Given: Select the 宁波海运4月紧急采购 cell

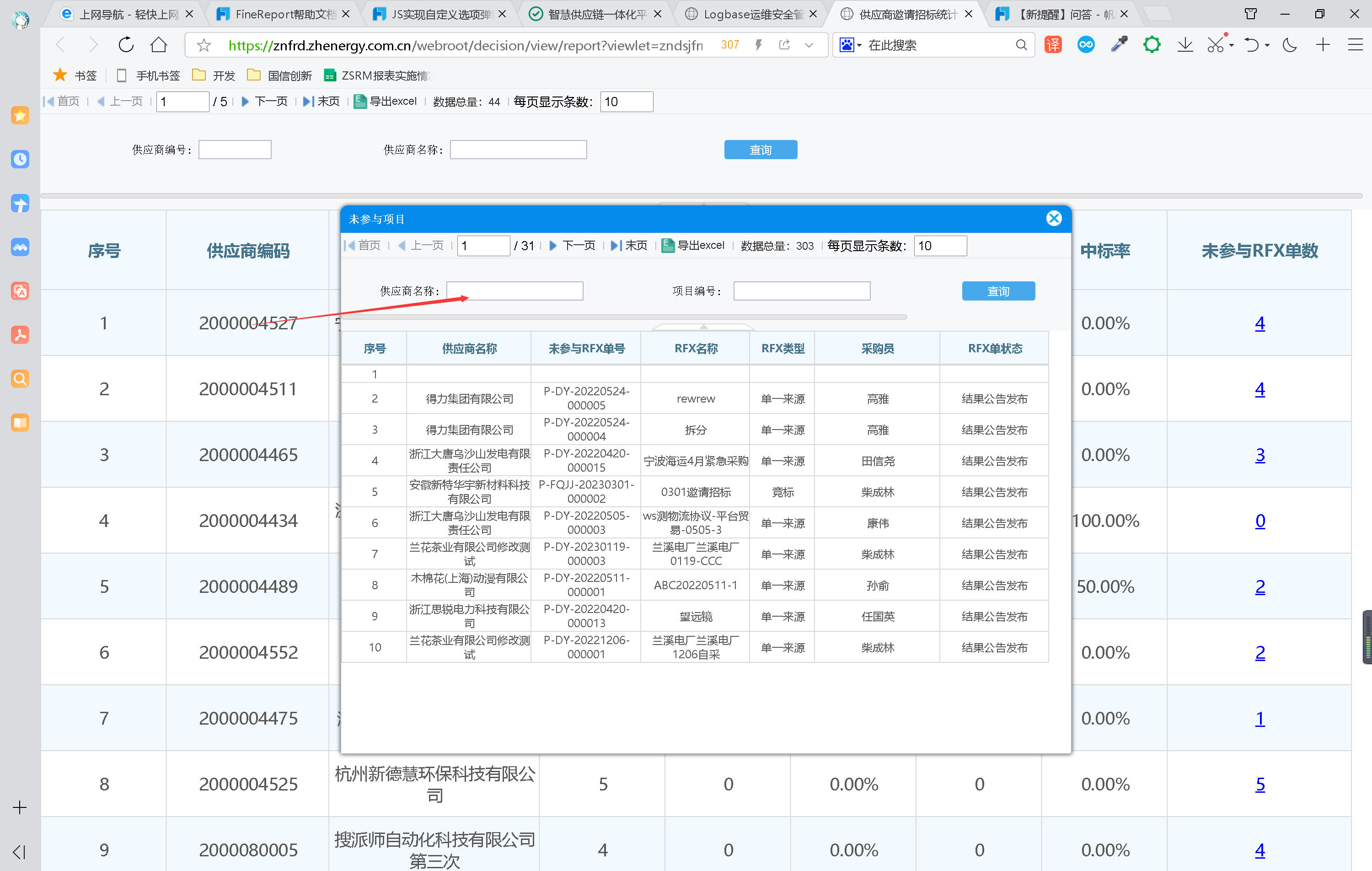Looking at the screenshot, I should tap(696, 461).
